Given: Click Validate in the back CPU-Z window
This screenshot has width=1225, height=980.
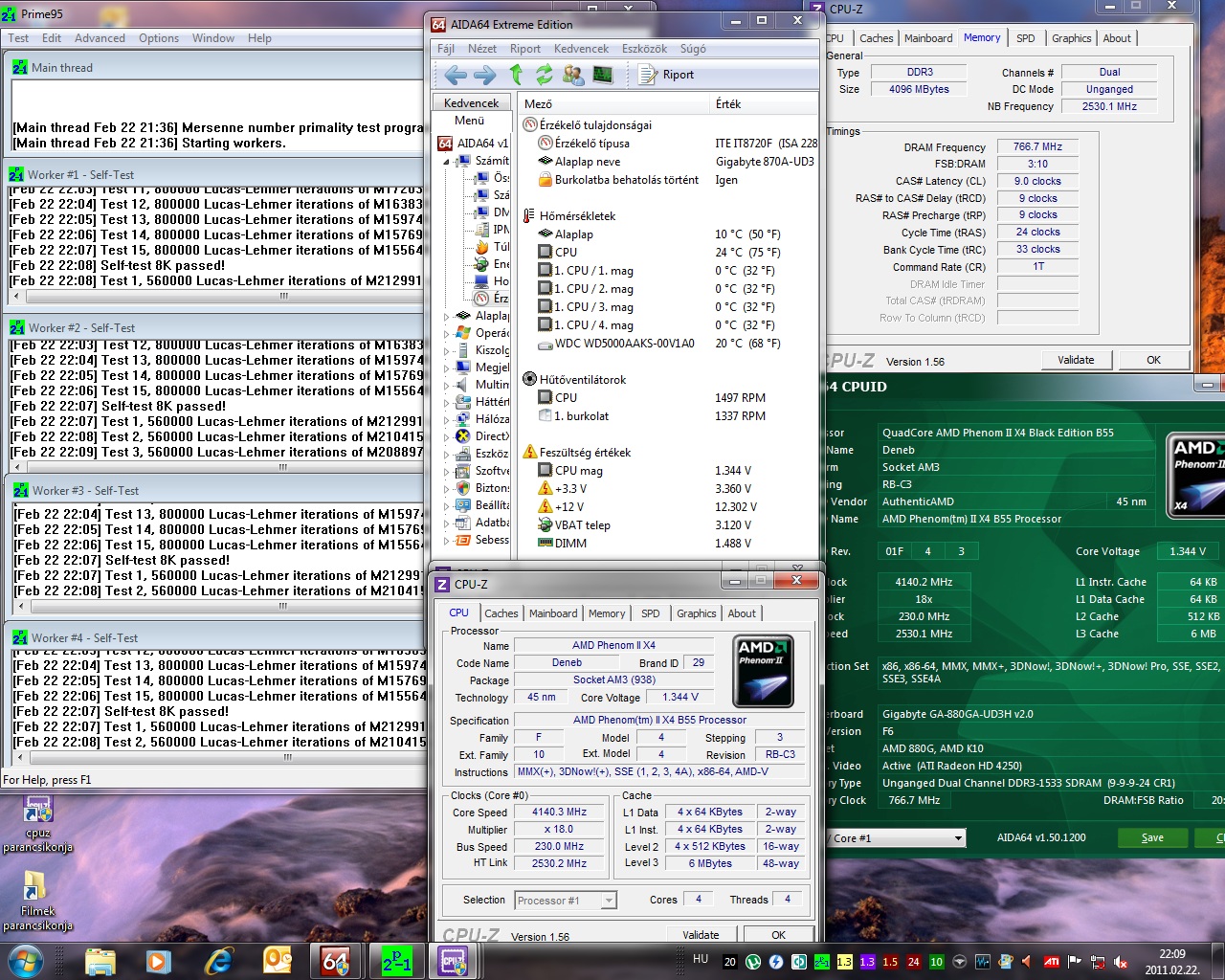Looking at the screenshot, I should [1076, 360].
